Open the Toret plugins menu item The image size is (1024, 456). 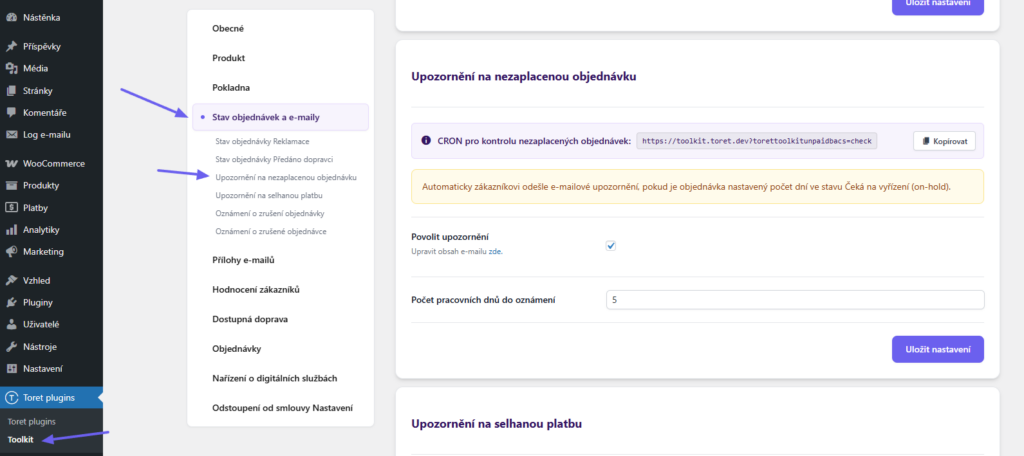(51, 397)
